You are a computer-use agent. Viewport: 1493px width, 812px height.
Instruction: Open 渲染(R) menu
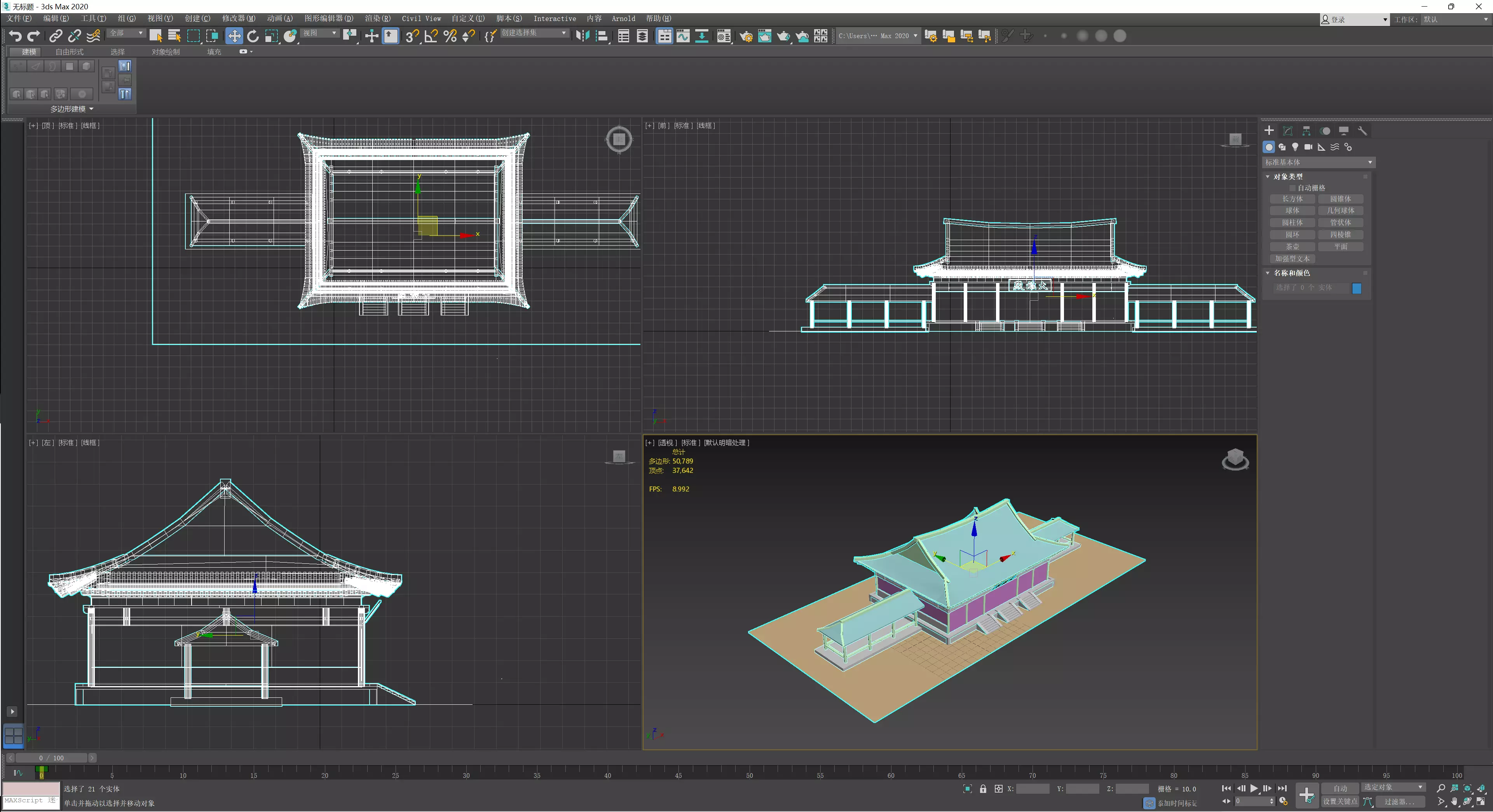pyautogui.click(x=377, y=19)
